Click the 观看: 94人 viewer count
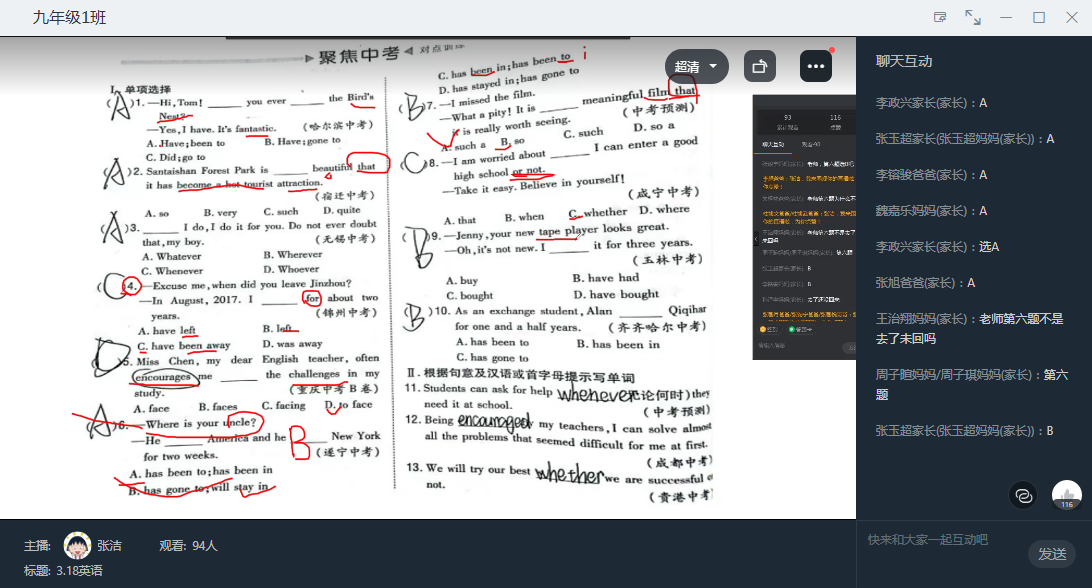The width and height of the screenshot is (1092, 588). click(x=188, y=546)
